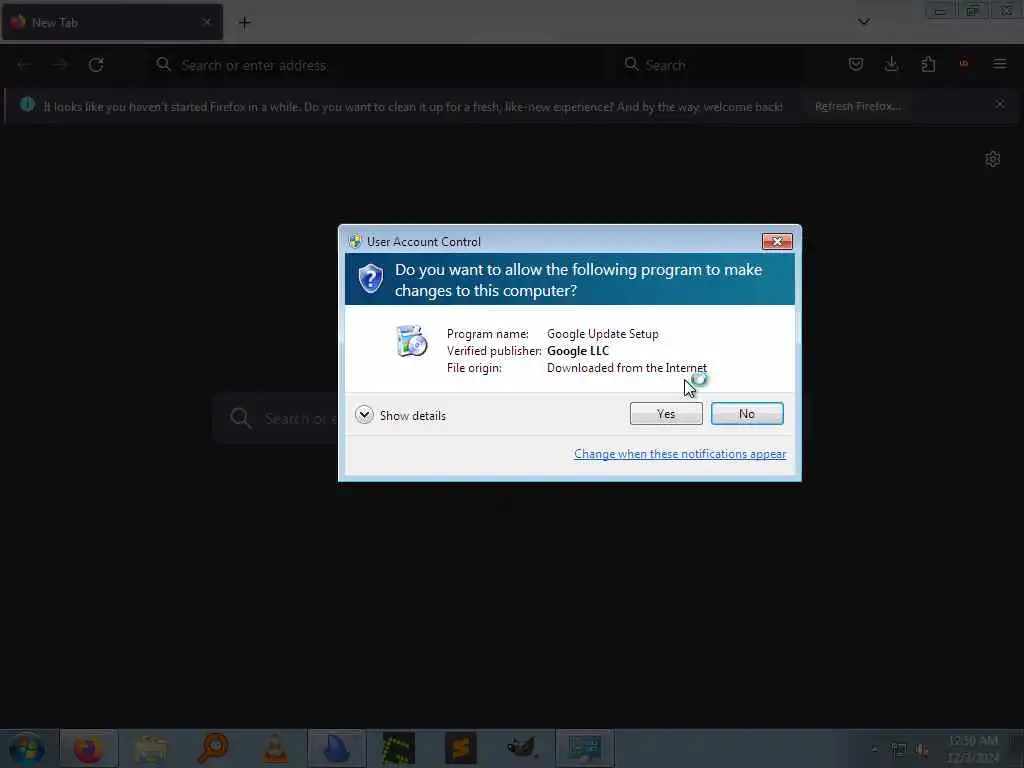Open 'Change when these notifications appear' link
Viewport: 1024px width, 768px height.
pyautogui.click(x=680, y=454)
